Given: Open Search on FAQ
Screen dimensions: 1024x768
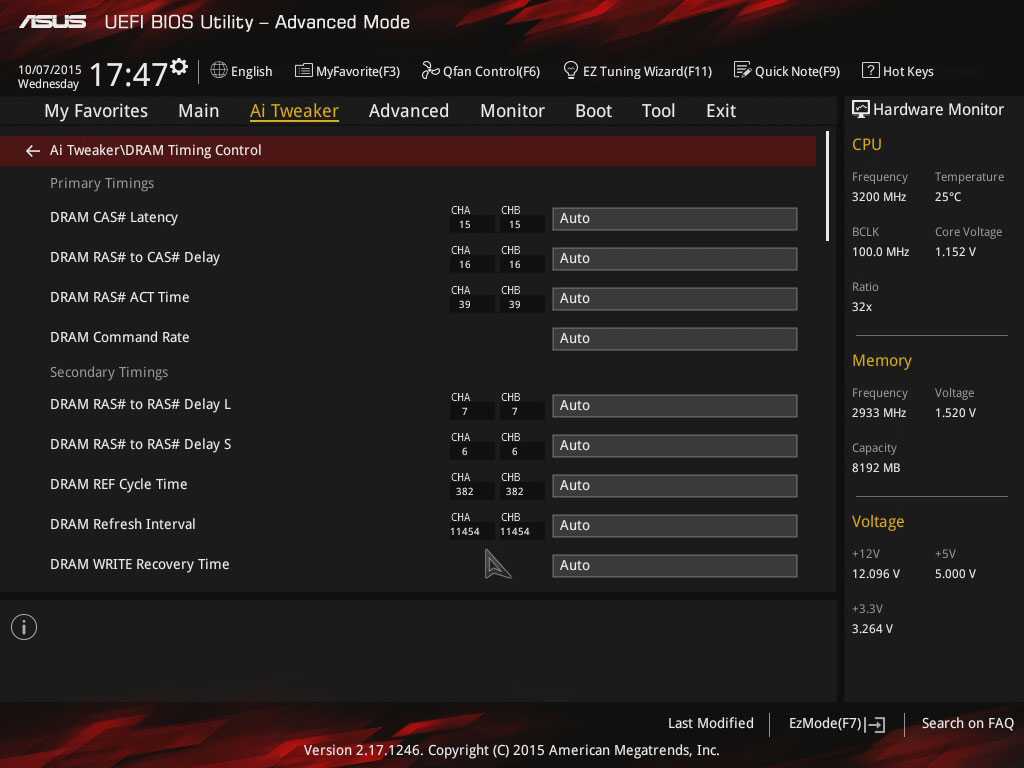Looking at the screenshot, I should (x=967, y=724).
